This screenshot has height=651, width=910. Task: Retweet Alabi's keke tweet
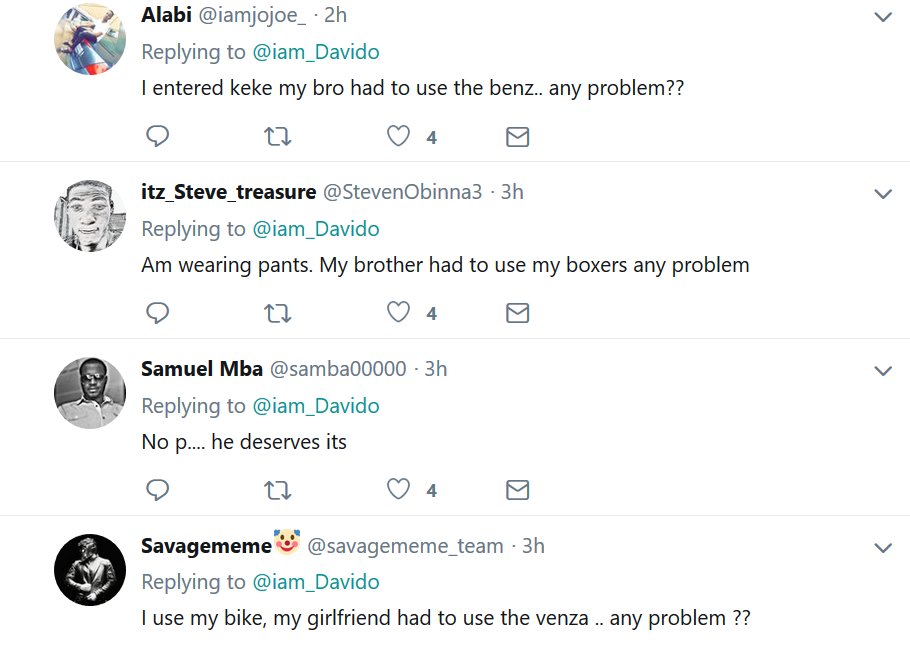click(x=277, y=136)
